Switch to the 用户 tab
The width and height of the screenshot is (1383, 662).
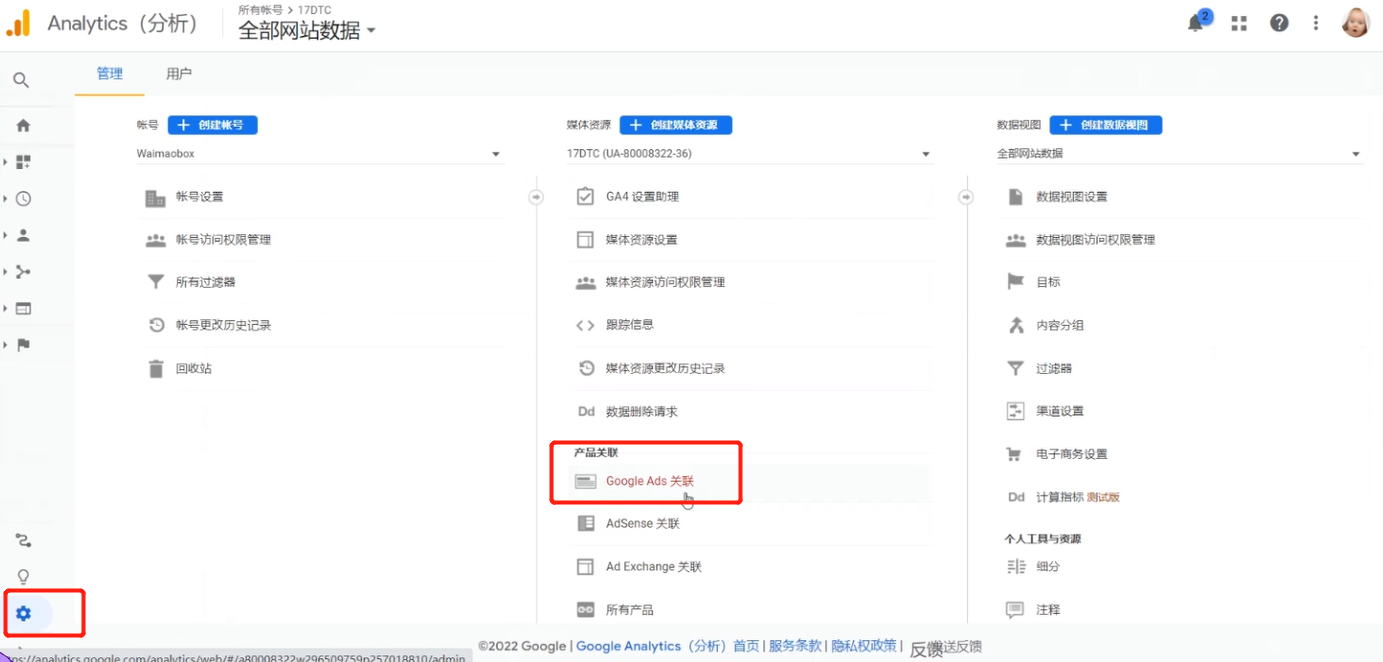[178, 73]
